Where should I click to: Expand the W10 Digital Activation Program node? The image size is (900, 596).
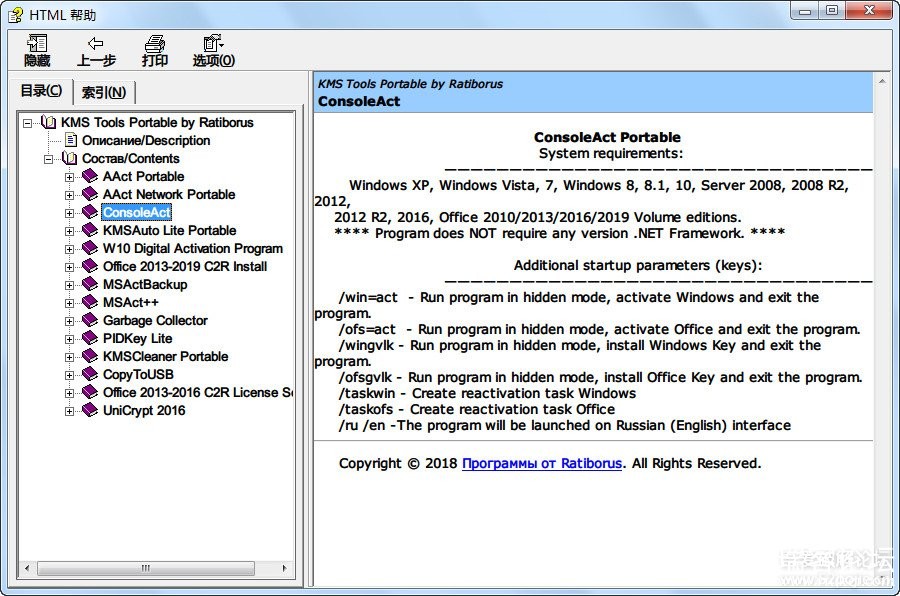(69, 249)
